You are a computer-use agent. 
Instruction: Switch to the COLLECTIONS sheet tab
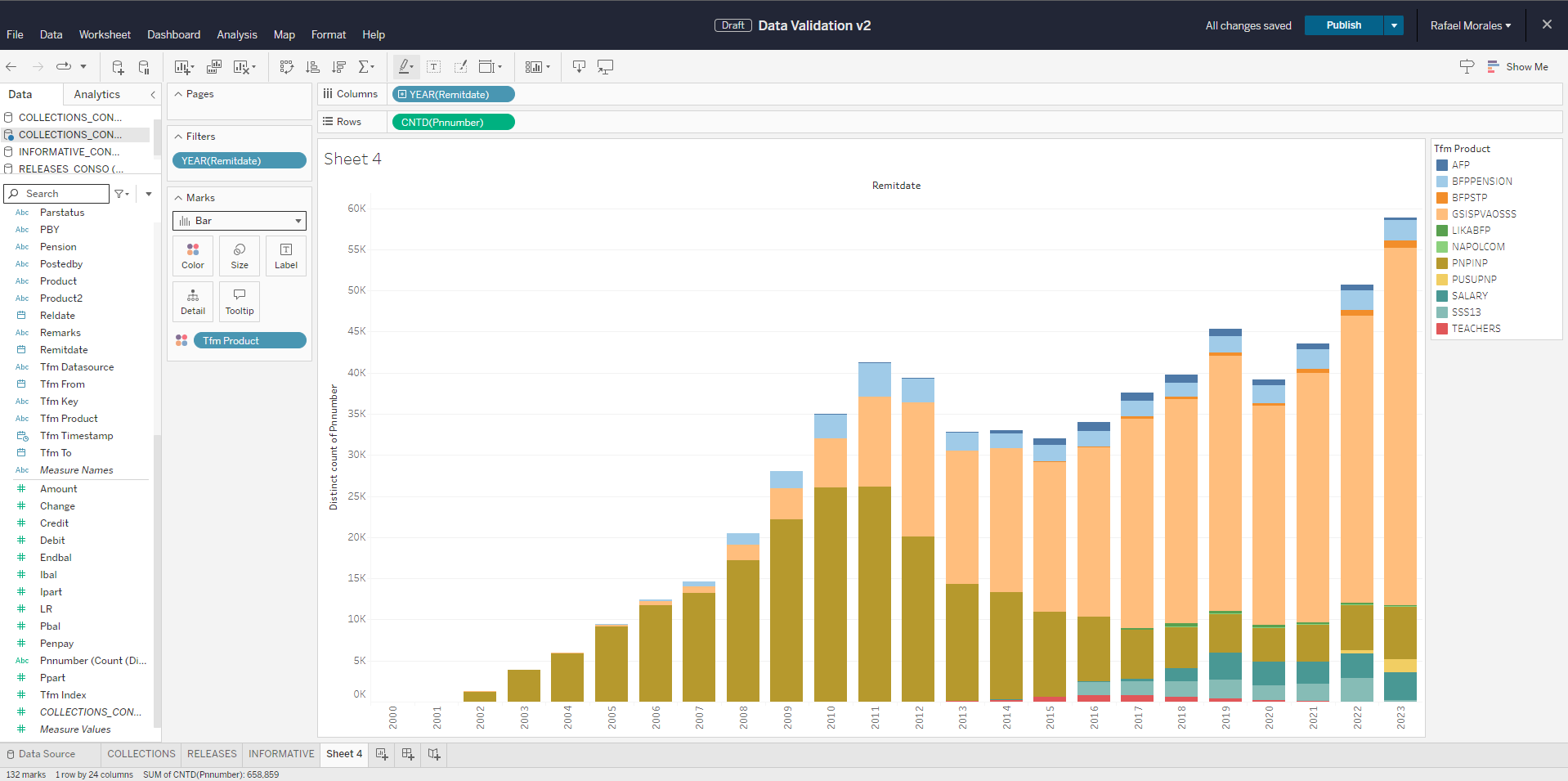coord(141,754)
